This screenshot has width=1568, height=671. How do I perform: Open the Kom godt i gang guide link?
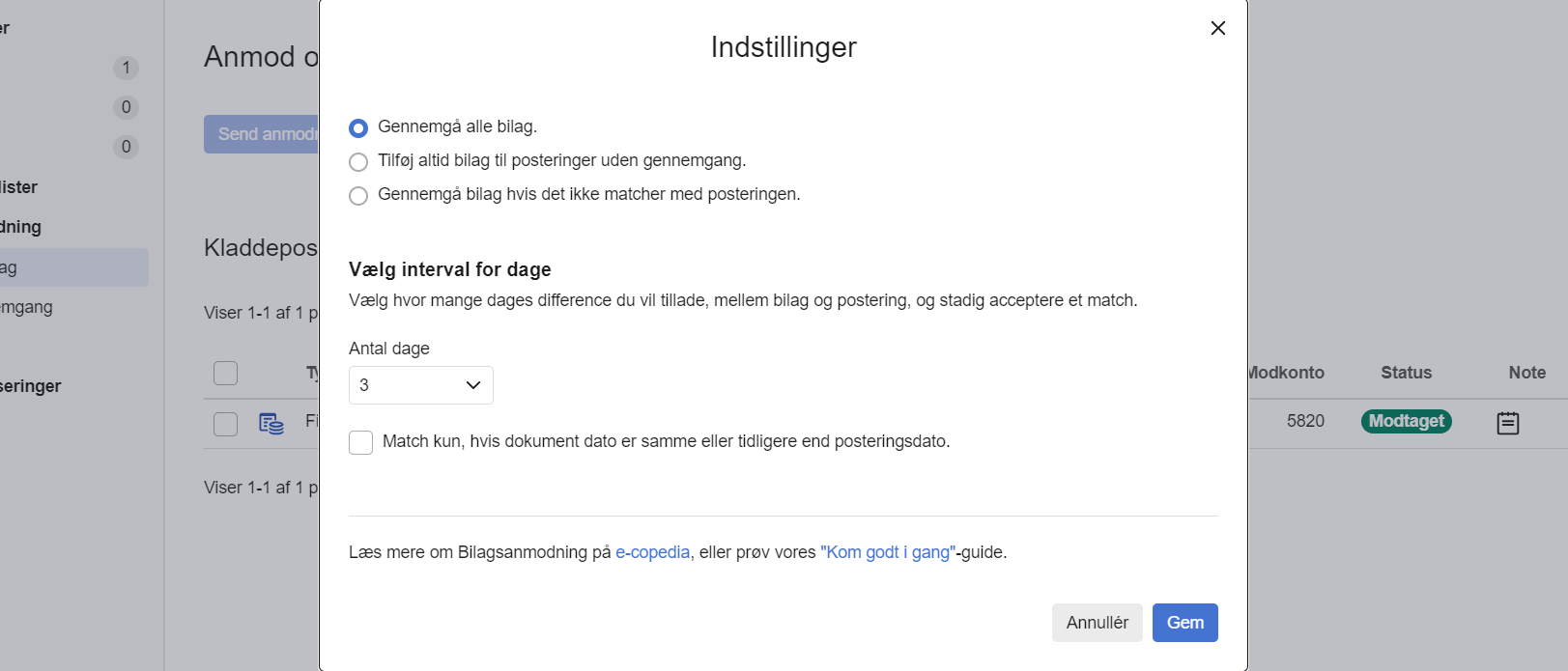coord(887,551)
